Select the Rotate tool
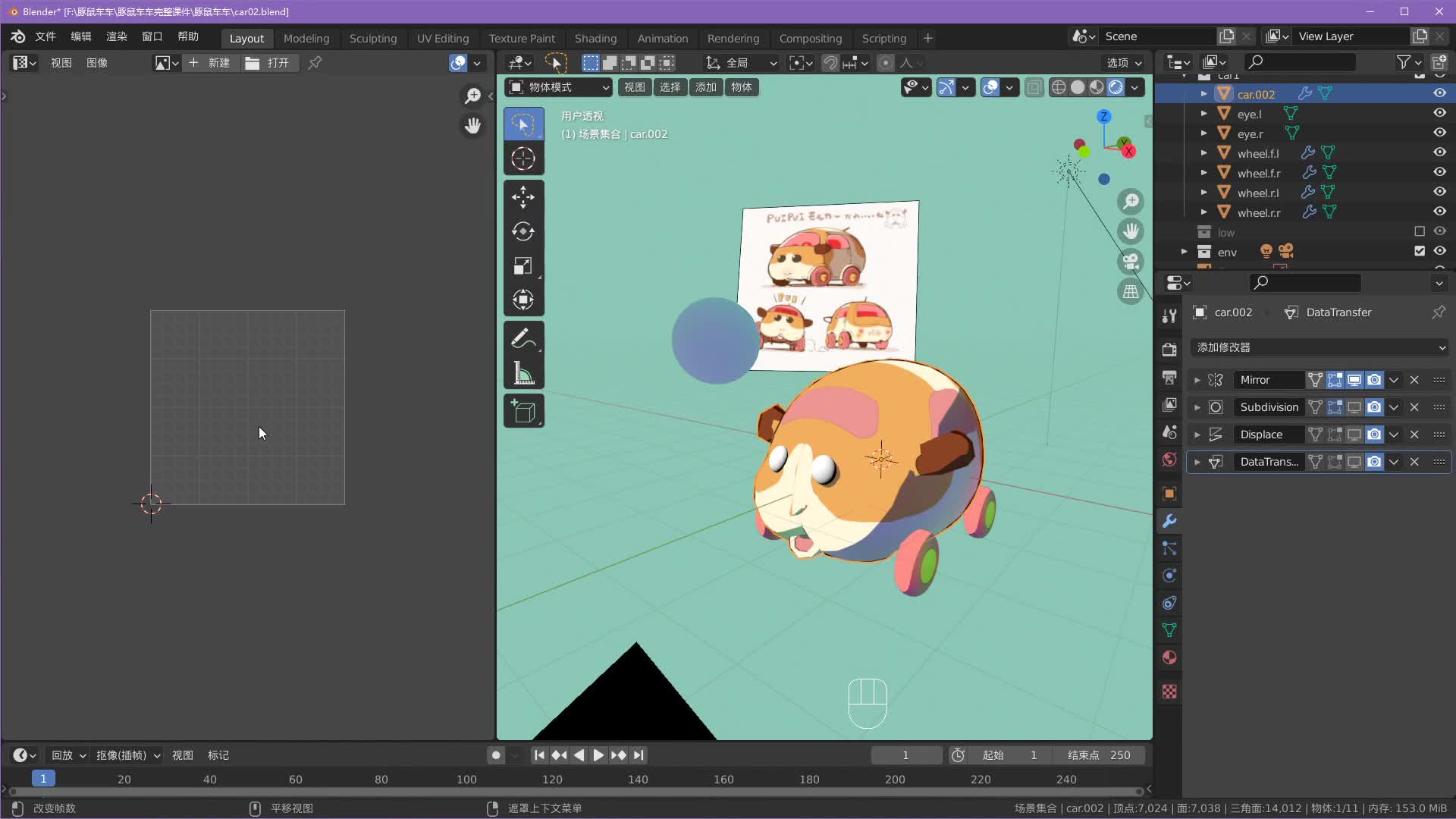 click(x=523, y=231)
